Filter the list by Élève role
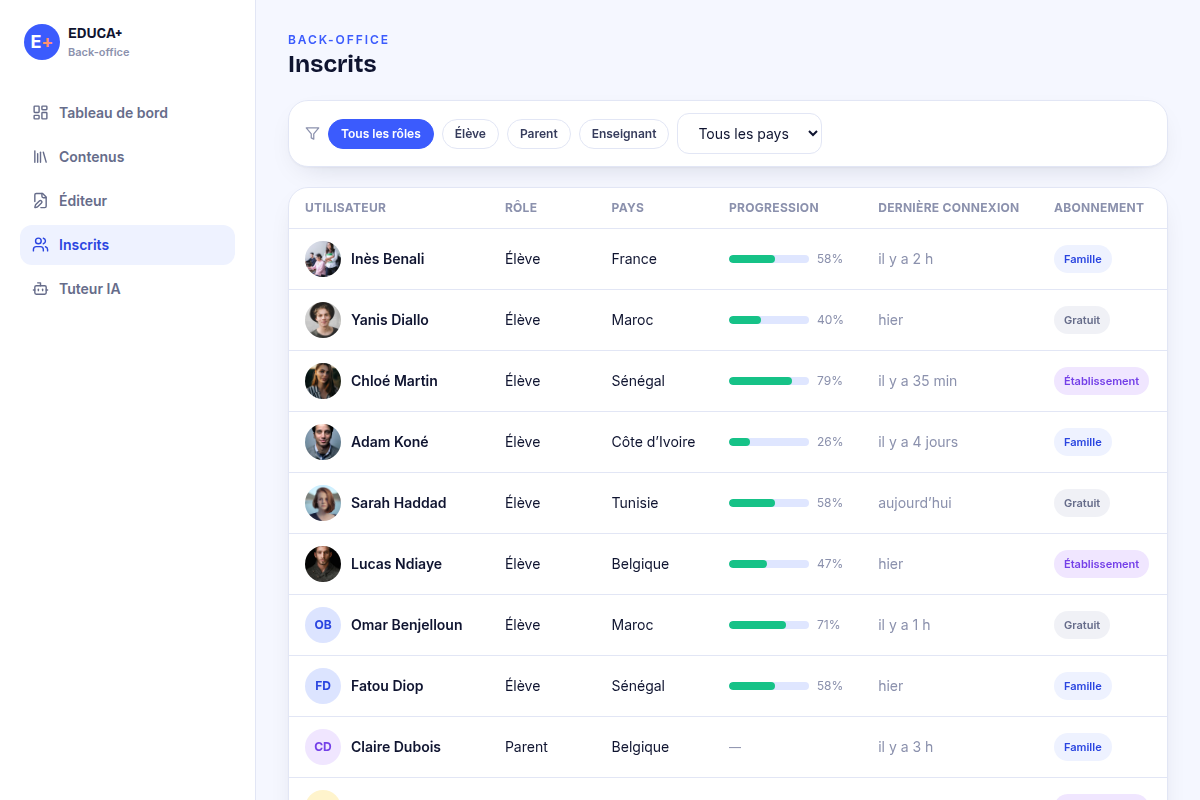Screen dimensions: 1200x800 (x=470, y=134)
